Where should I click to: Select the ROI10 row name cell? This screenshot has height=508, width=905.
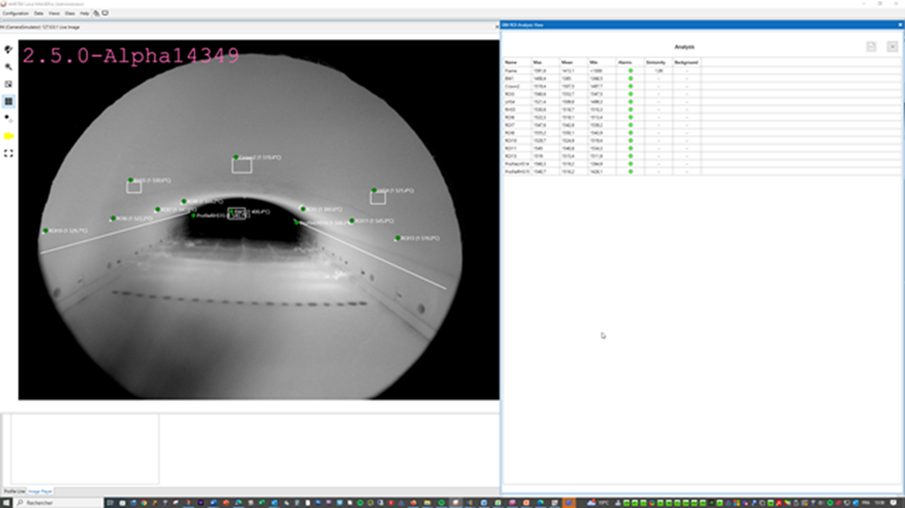pyautogui.click(x=517, y=140)
